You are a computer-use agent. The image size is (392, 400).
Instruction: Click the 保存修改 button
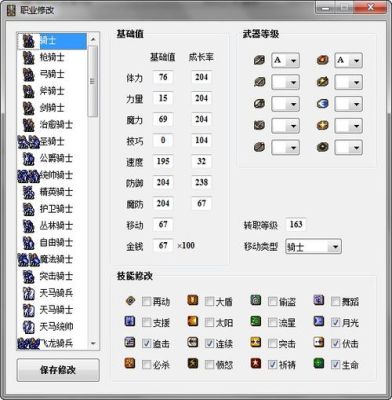click(x=58, y=370)
